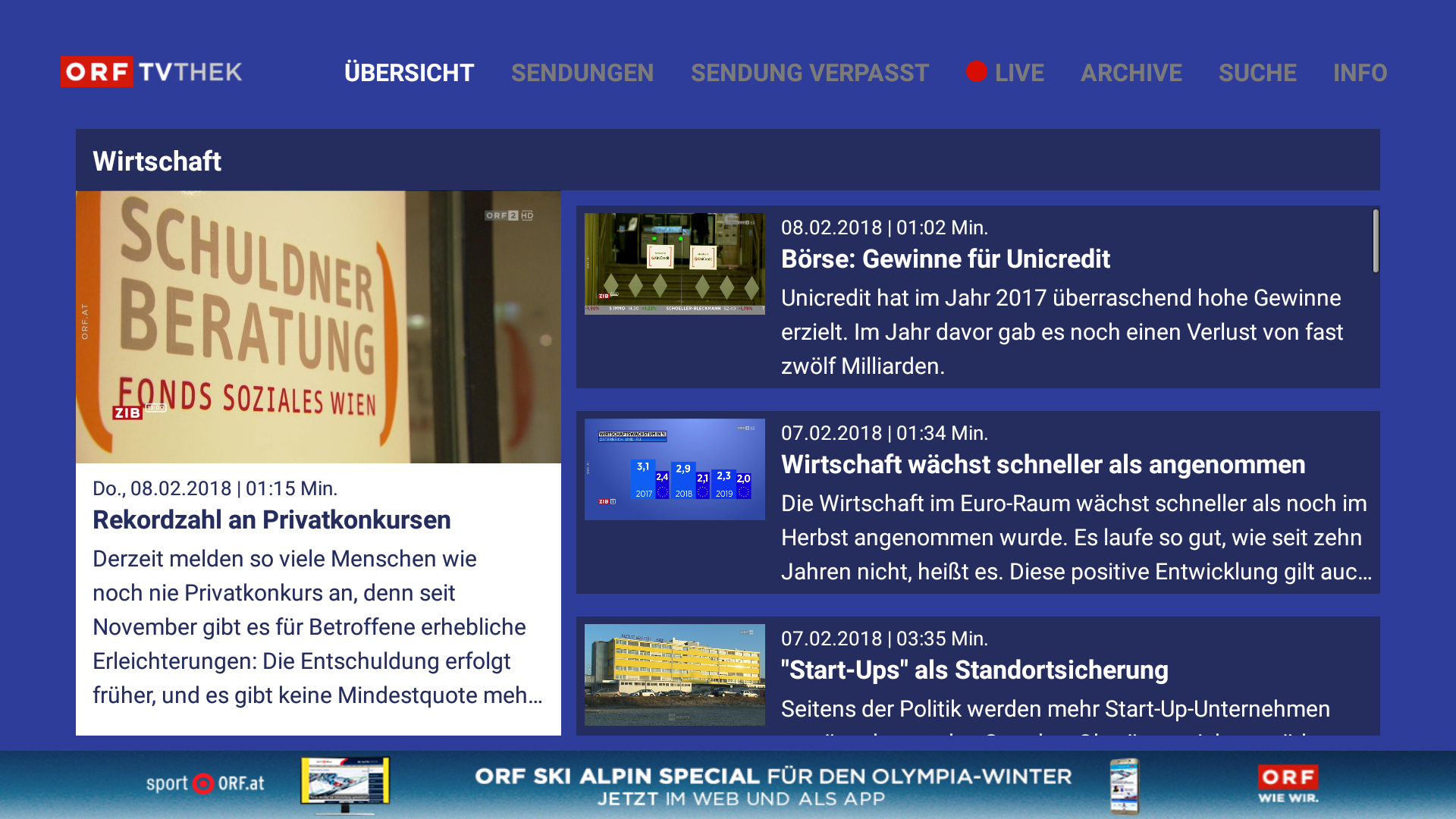1456x819 pixels.
Task: Open SENDUNG VERPASST
Action: click(809, 73)
